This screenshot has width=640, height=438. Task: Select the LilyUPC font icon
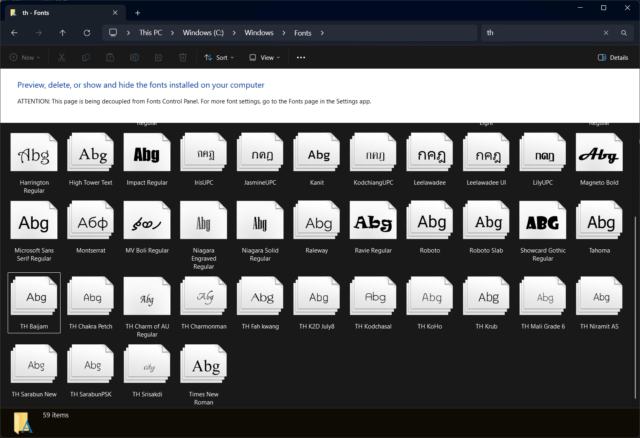point(543,152)
